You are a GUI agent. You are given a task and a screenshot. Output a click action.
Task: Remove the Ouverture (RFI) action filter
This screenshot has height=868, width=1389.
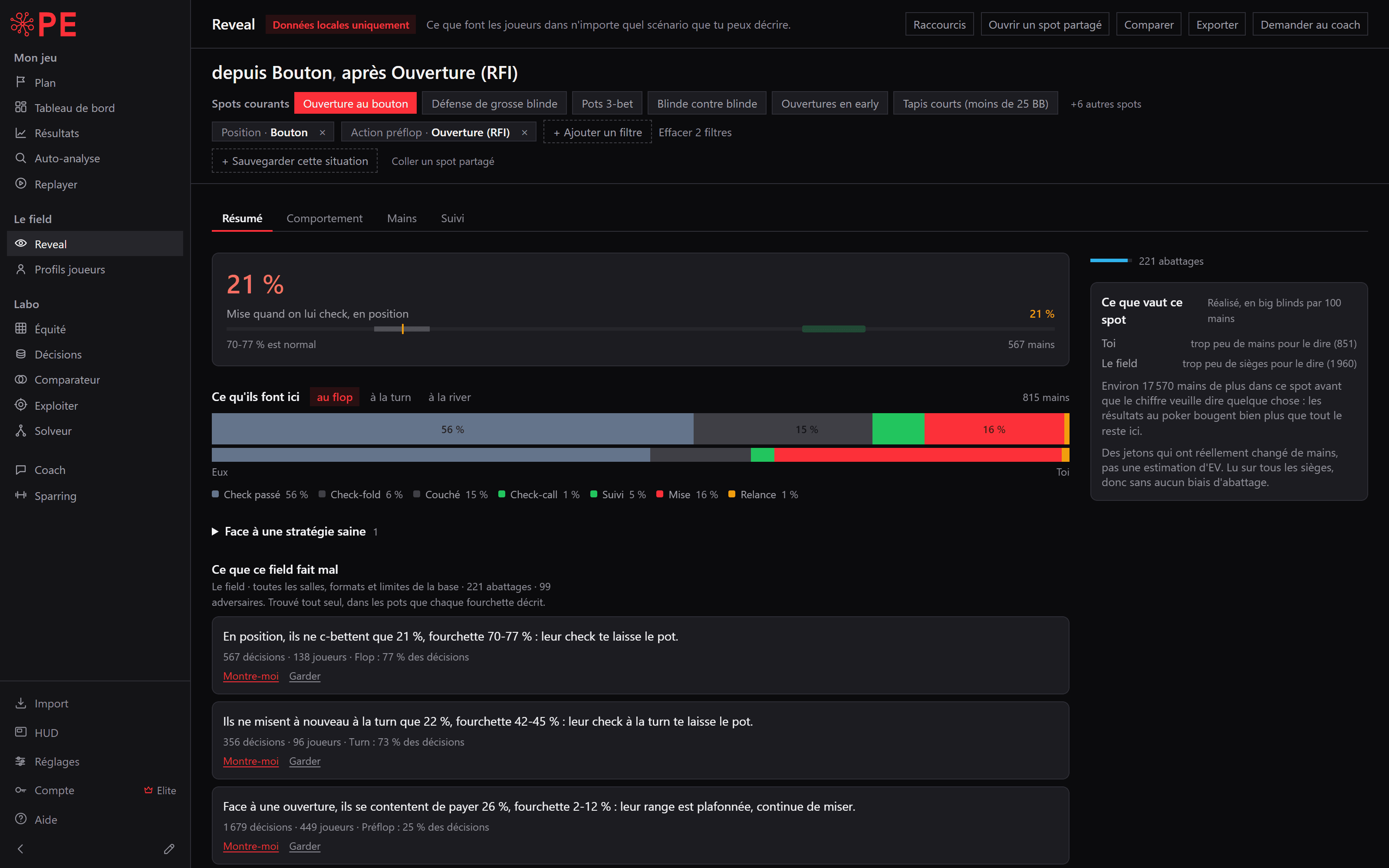(524, 133)
